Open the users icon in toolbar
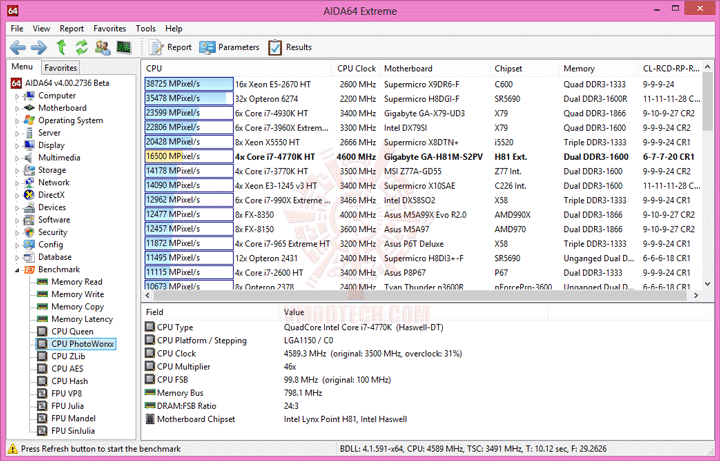 (102, 47)
